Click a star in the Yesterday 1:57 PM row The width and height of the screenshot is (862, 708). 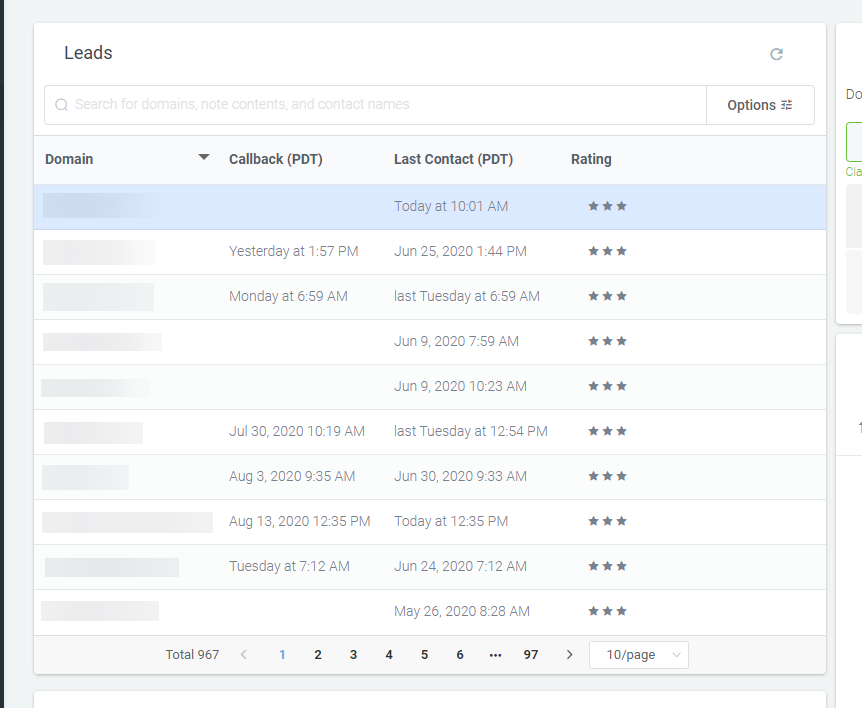click(607, 250)
